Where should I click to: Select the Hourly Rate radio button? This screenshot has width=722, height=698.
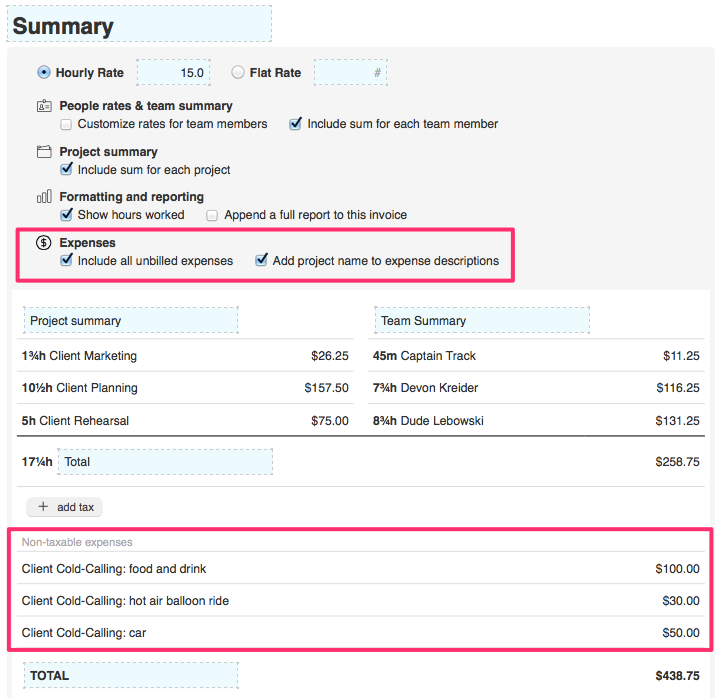[43, 73]
